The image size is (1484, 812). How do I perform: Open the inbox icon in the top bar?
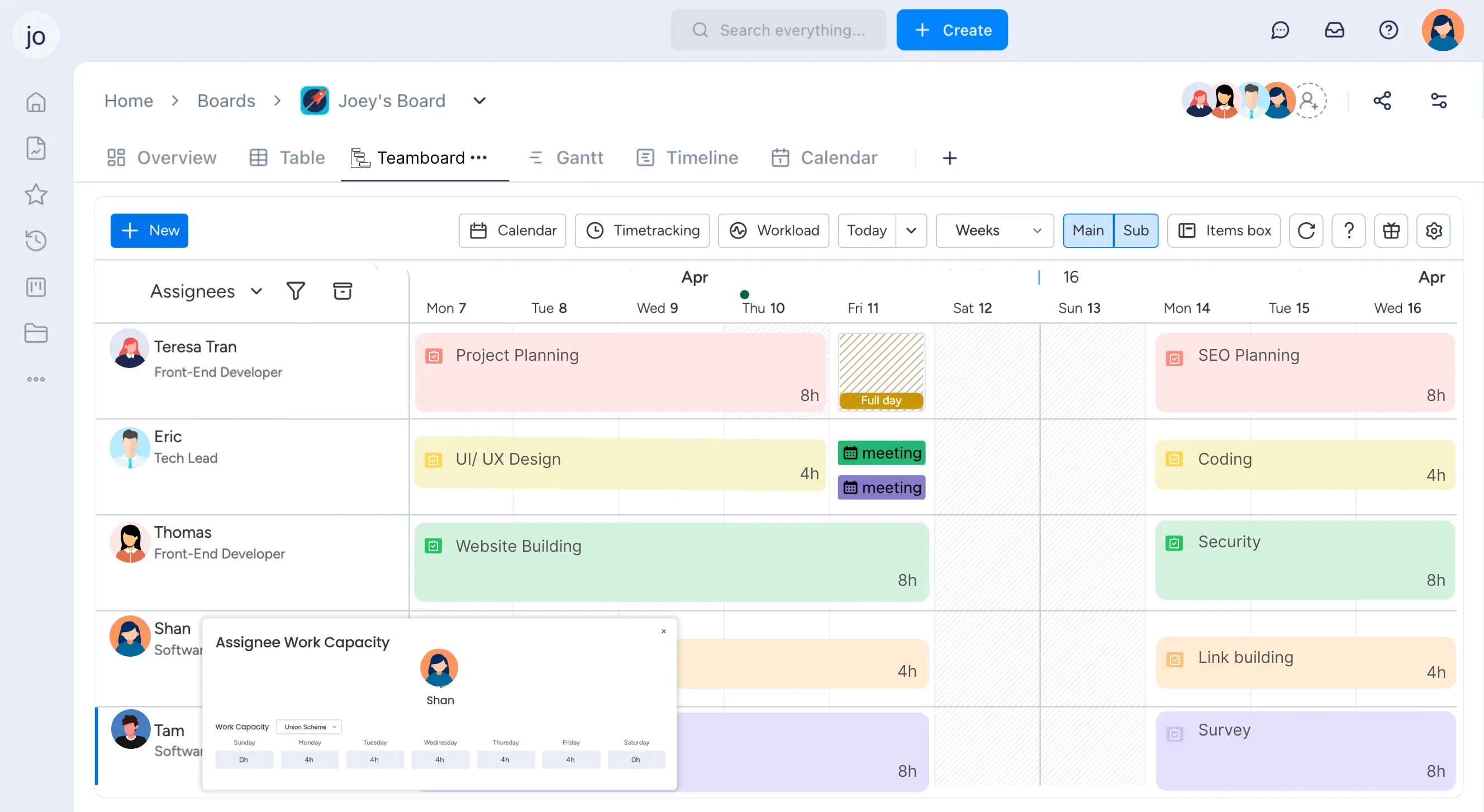(x=1335, y=30)
